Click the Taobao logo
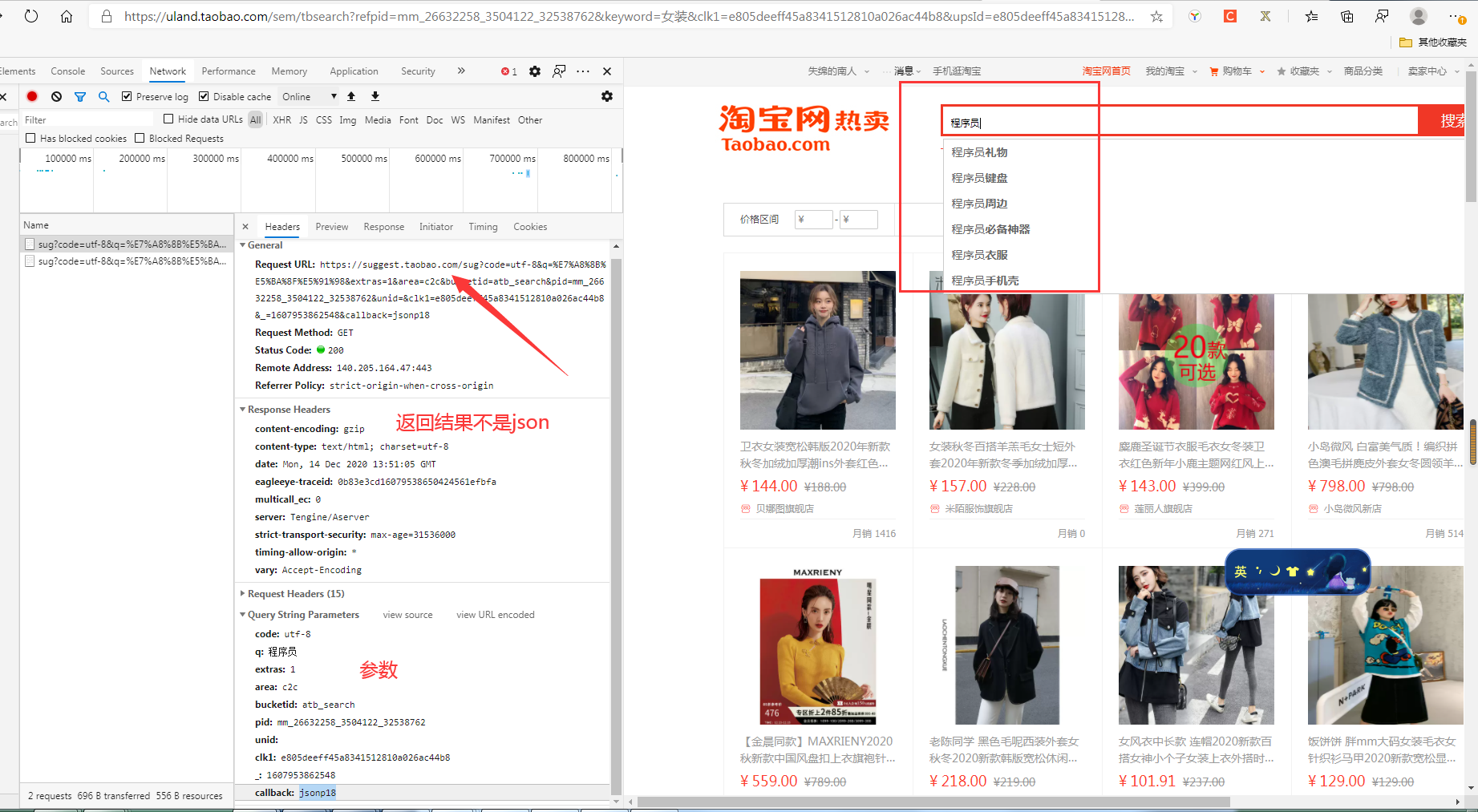 804,128
